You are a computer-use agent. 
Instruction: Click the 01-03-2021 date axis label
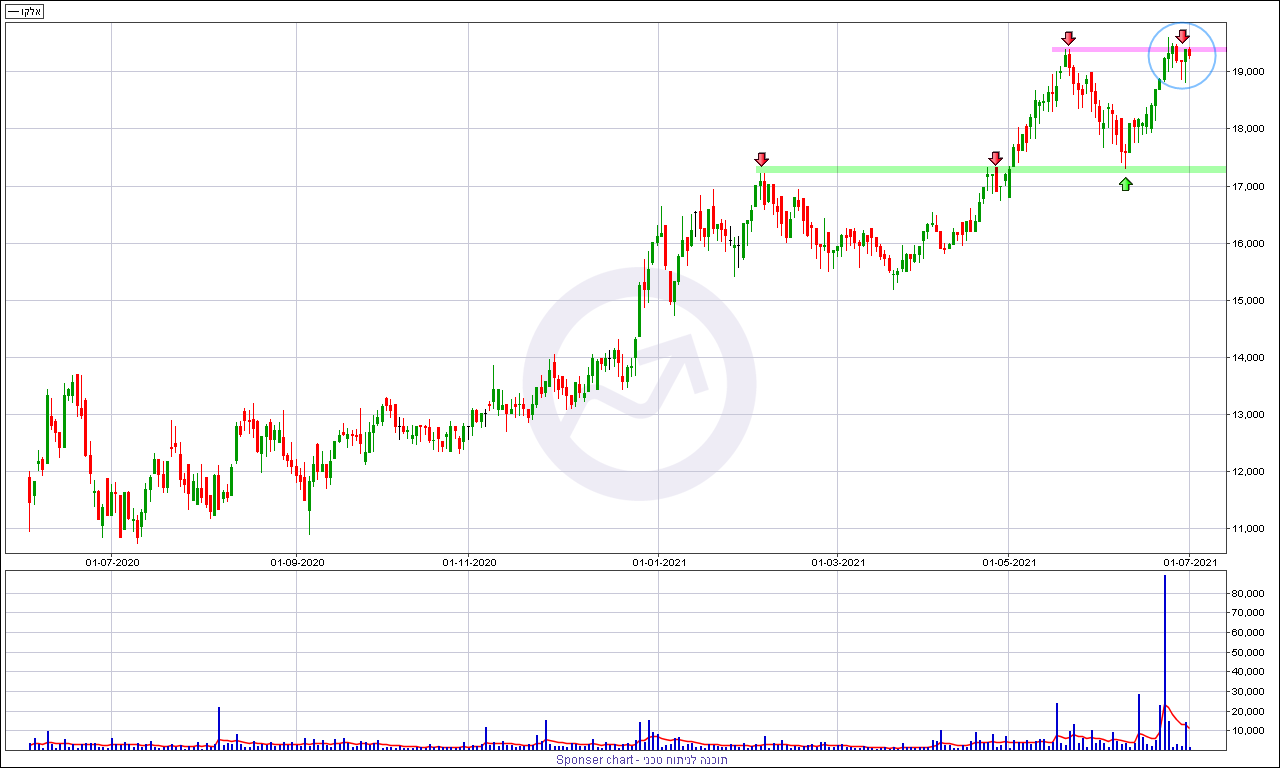tap(838, 563)
